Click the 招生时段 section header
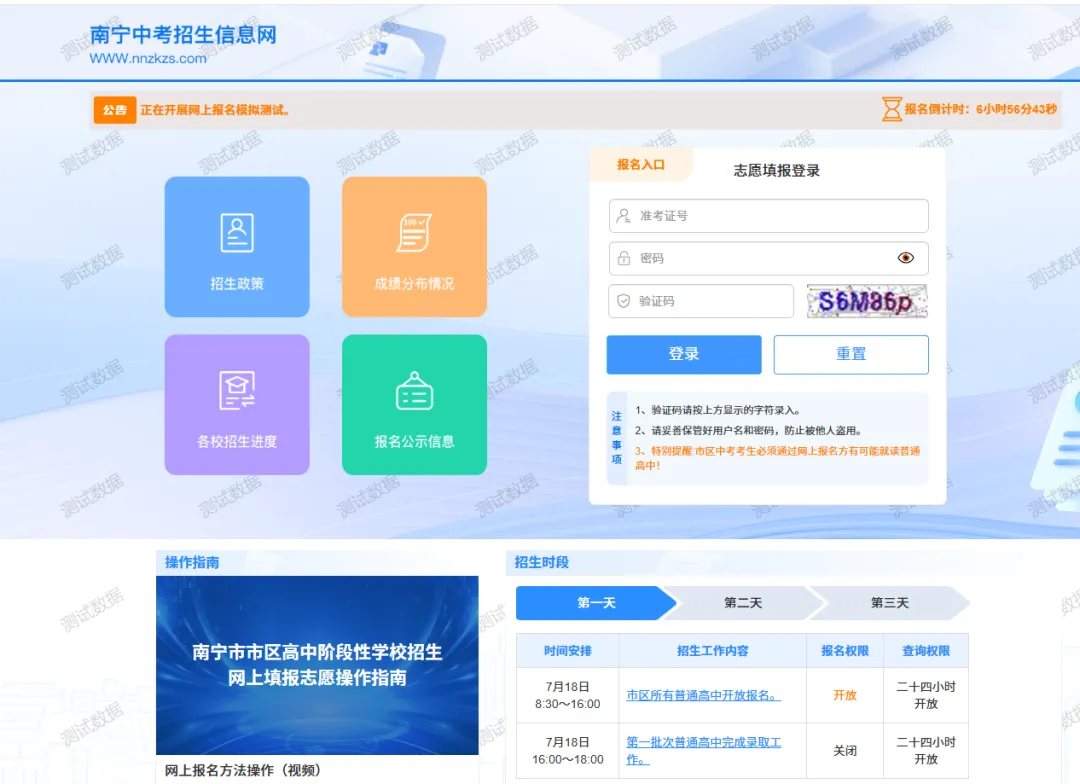This screenshot has height=784, width=1080. [541, 562]
